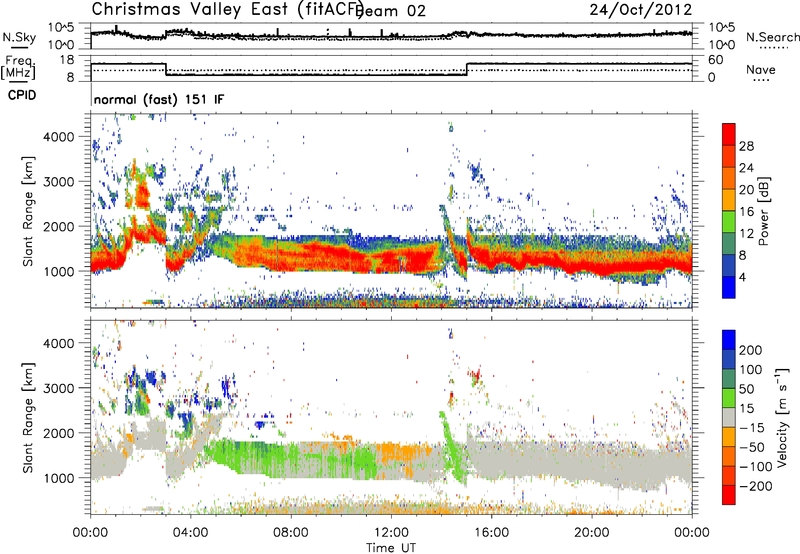800x554 pixels.
Task: Click the '20:00' time tick label
Action: tap(592, 533)
